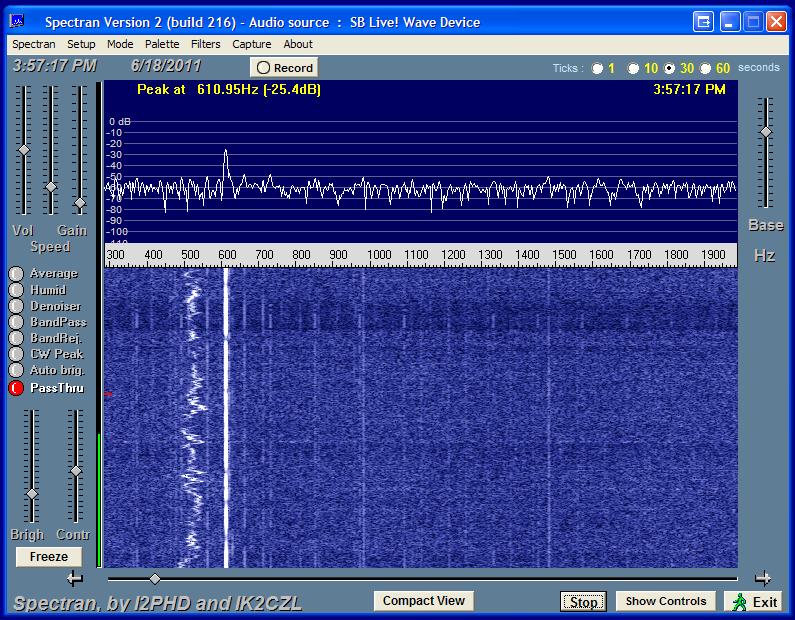795x620 pixels.
Task: Open the Spectran menu
Action: click(33, 44)
